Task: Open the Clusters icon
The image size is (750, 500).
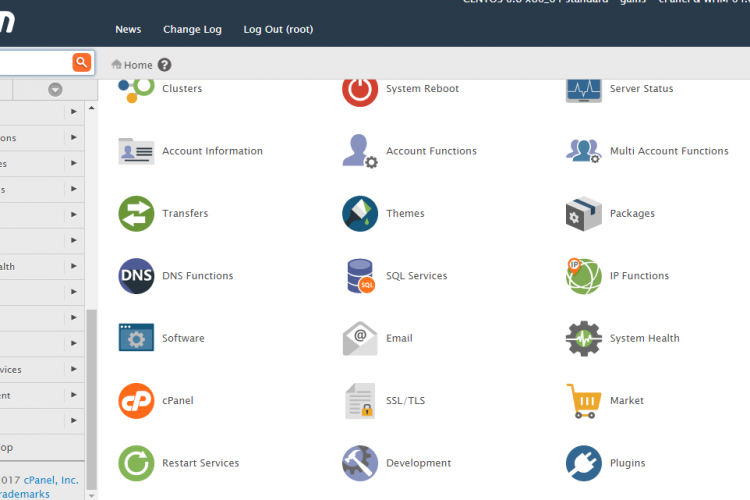Action: [x=136, y=90]
